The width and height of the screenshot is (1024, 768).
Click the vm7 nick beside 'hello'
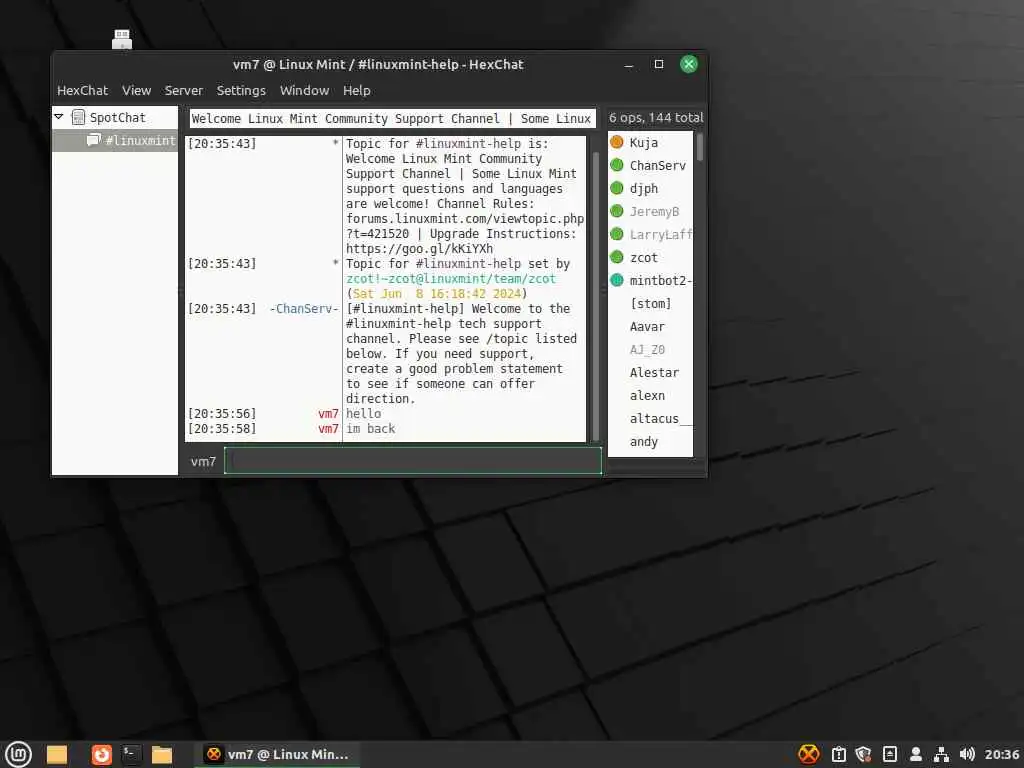point(328,413)
